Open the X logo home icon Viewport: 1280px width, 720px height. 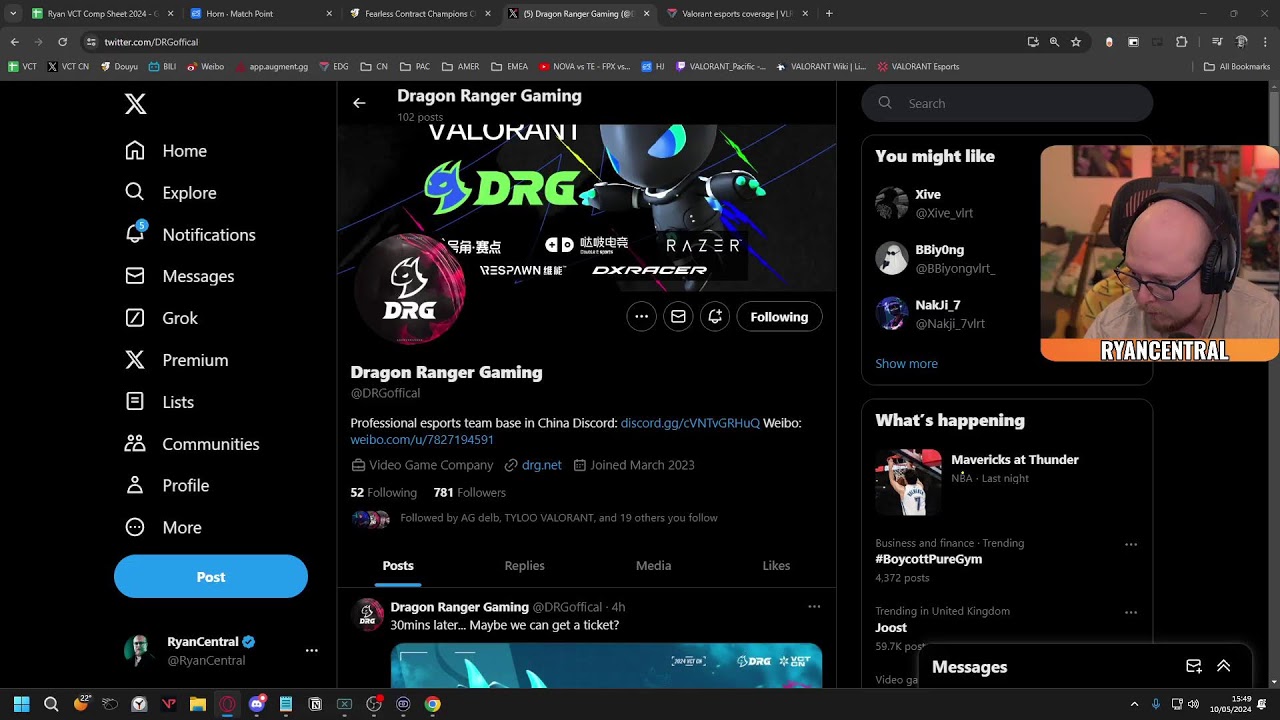click(135, 104)
